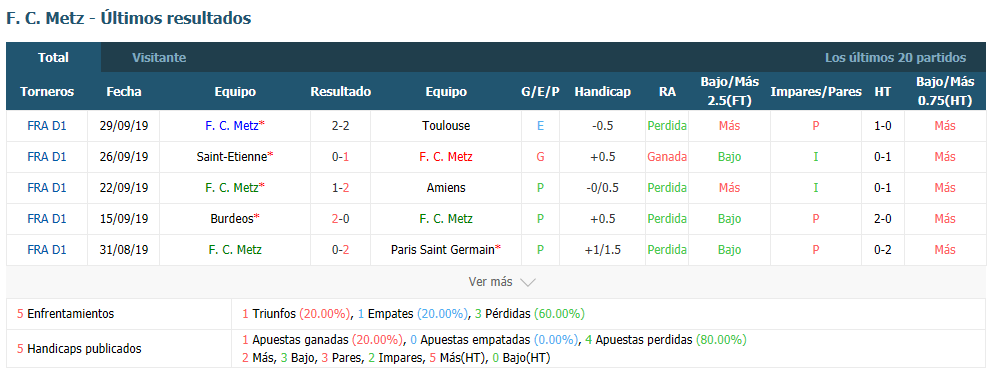Click Burdeos team name
Image resolution: width=1000 pixels, height=378 pixels.
232,219
